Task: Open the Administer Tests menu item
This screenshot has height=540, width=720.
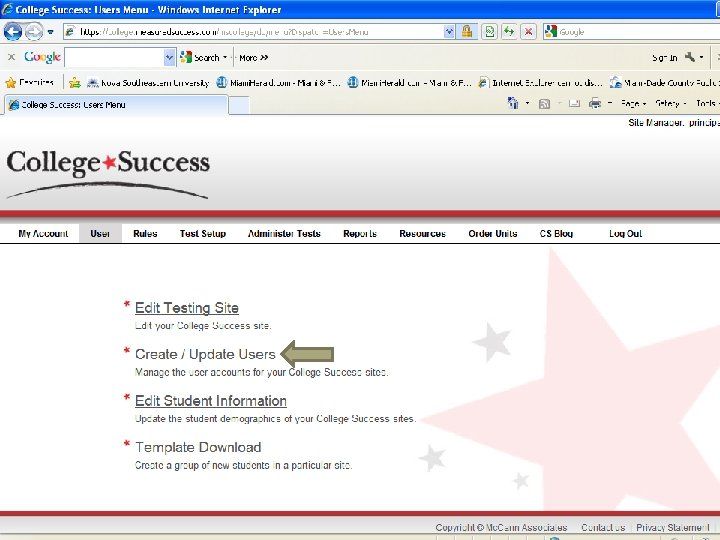Action: point(284,233)
